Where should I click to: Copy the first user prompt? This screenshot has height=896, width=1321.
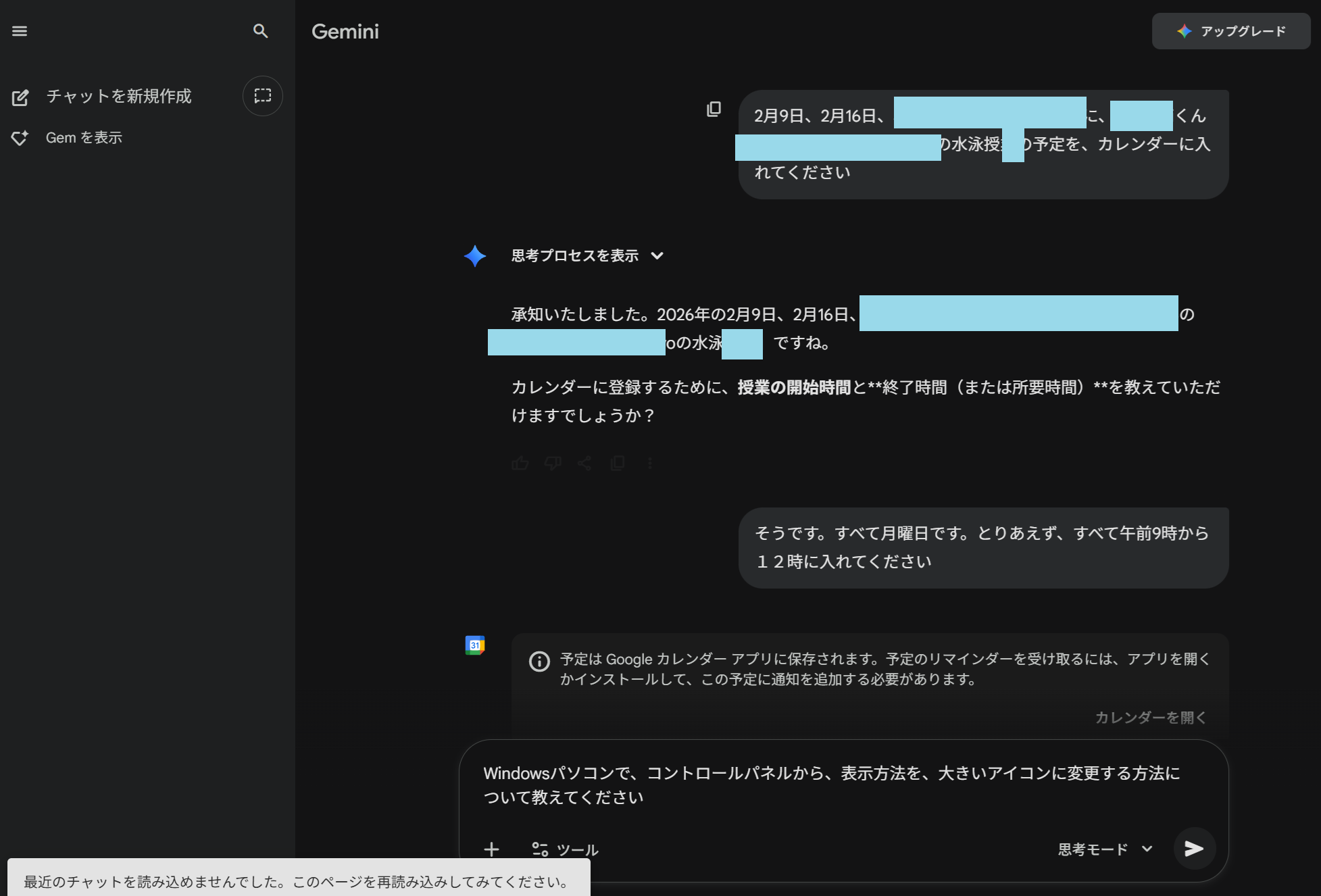(714, 109)
